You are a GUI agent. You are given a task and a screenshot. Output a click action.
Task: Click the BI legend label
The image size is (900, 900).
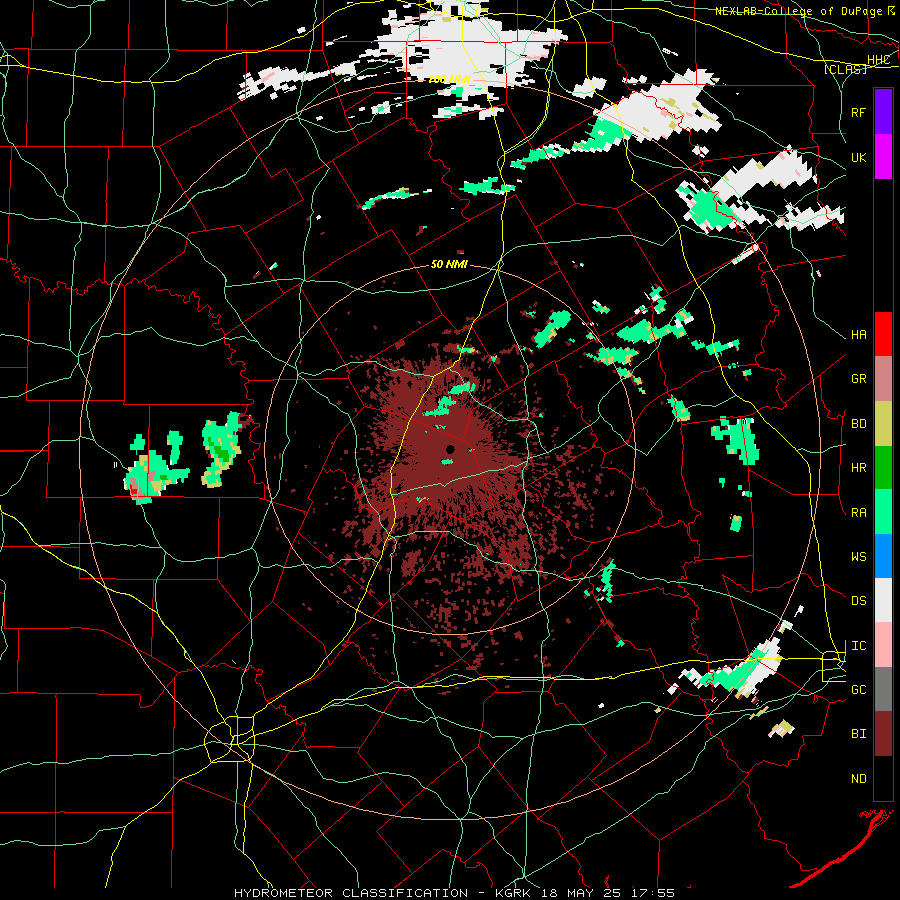tap(858, 734)
